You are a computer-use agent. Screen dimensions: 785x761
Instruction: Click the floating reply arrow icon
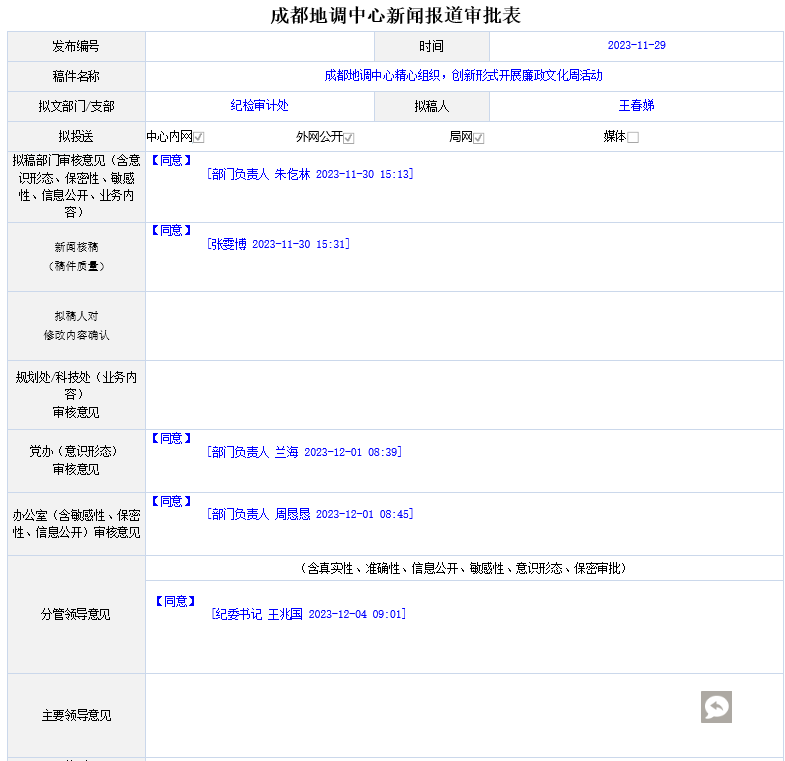point(716,707)
